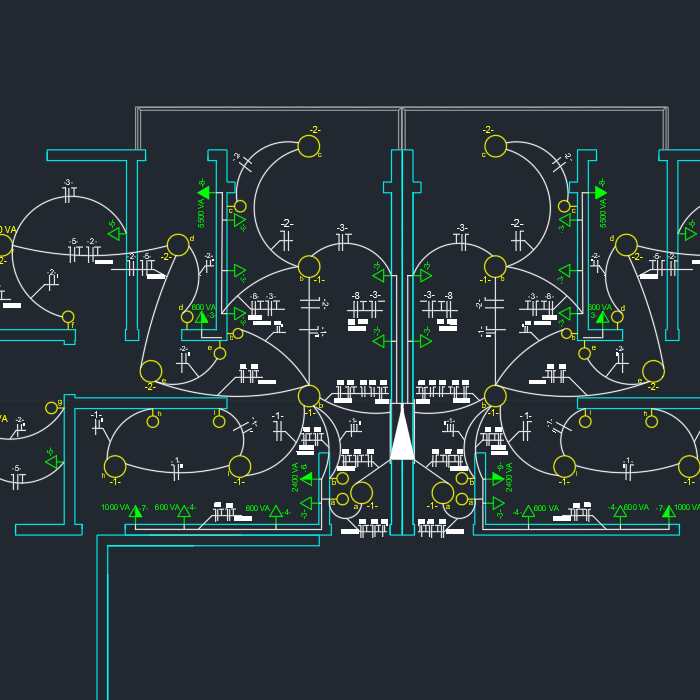Click top-left yellow light circle labeled c
Image resolution: width=700 pixels, height=700 pixels.
(309, 146)
